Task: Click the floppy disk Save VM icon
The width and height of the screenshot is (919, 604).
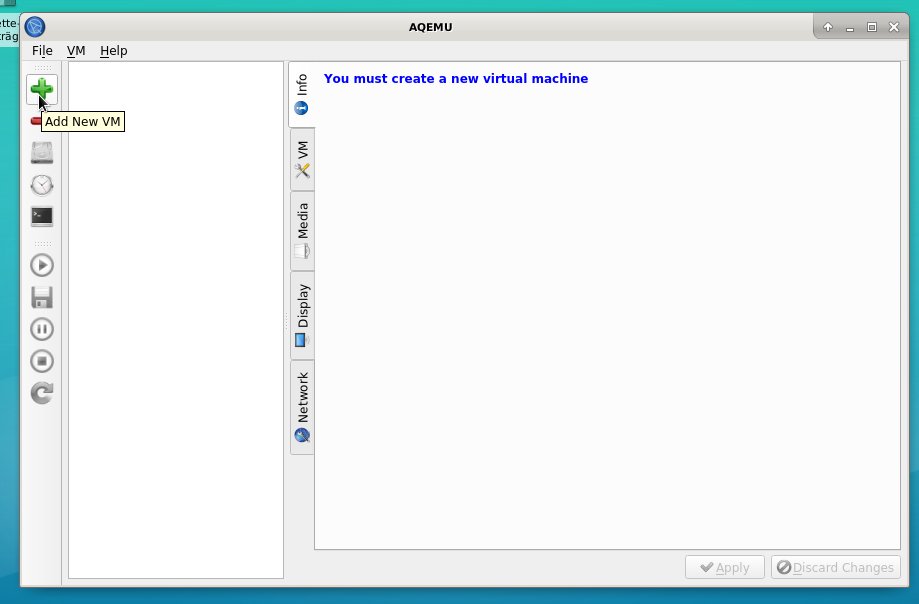Action: 42,297
